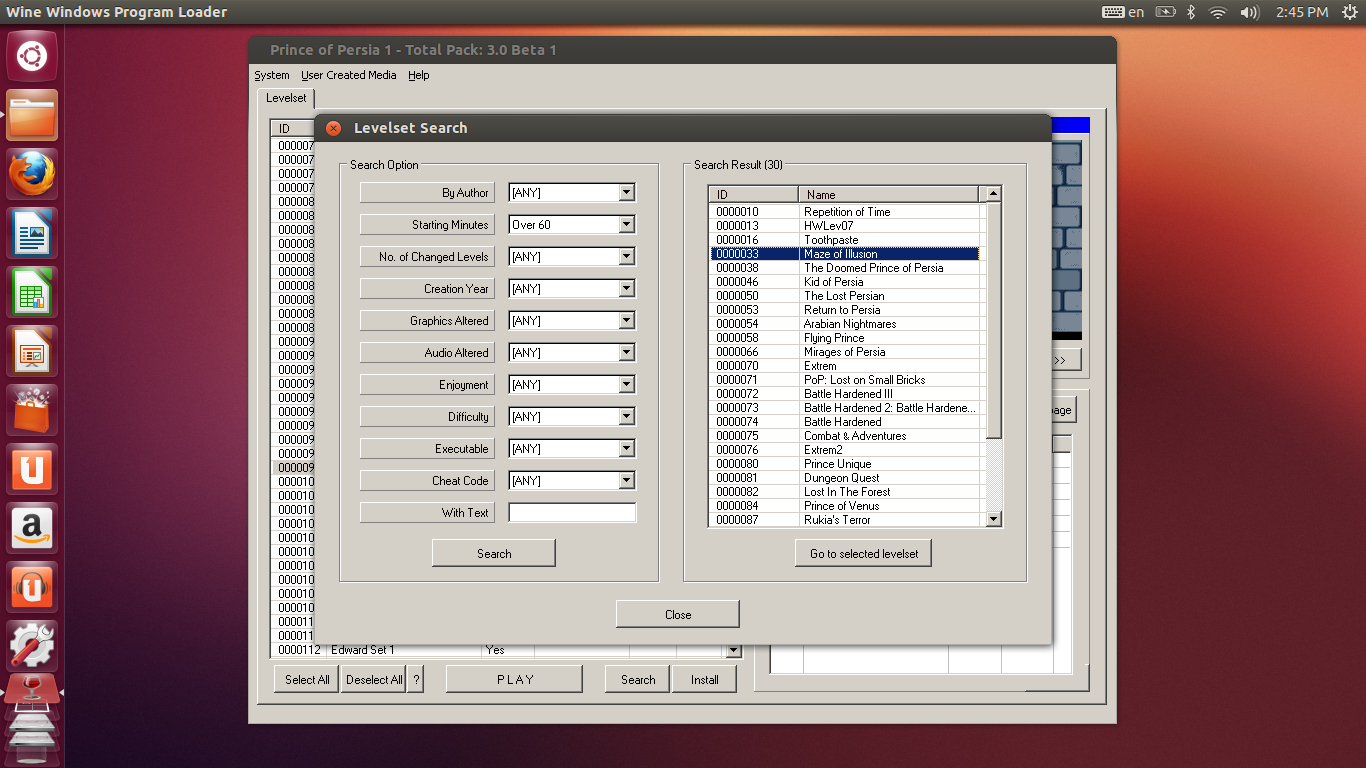Expand Creation Year dropdown

(x=626, y=289)
